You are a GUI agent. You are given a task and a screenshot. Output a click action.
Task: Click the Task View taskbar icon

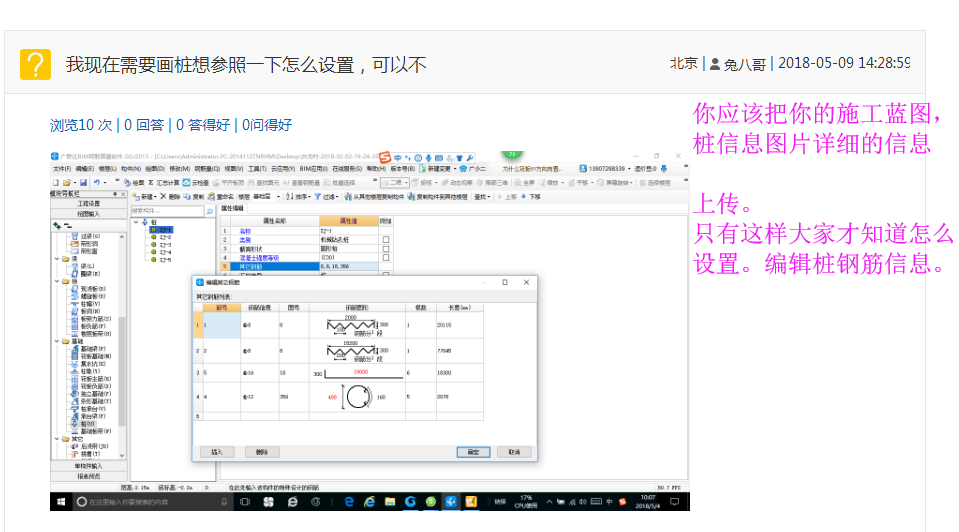point(245,502)
